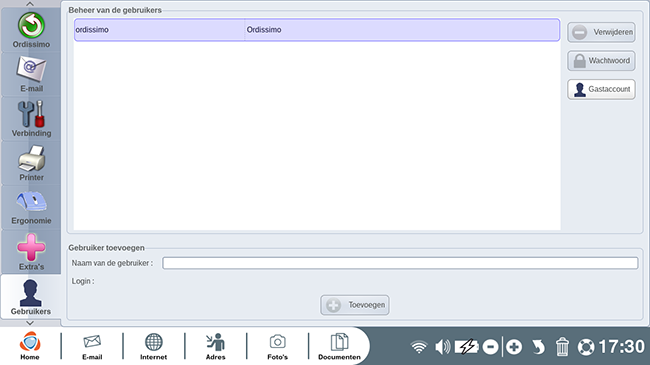
Task: Click the Toevoegen button
Action: click(x=355, y=305)
